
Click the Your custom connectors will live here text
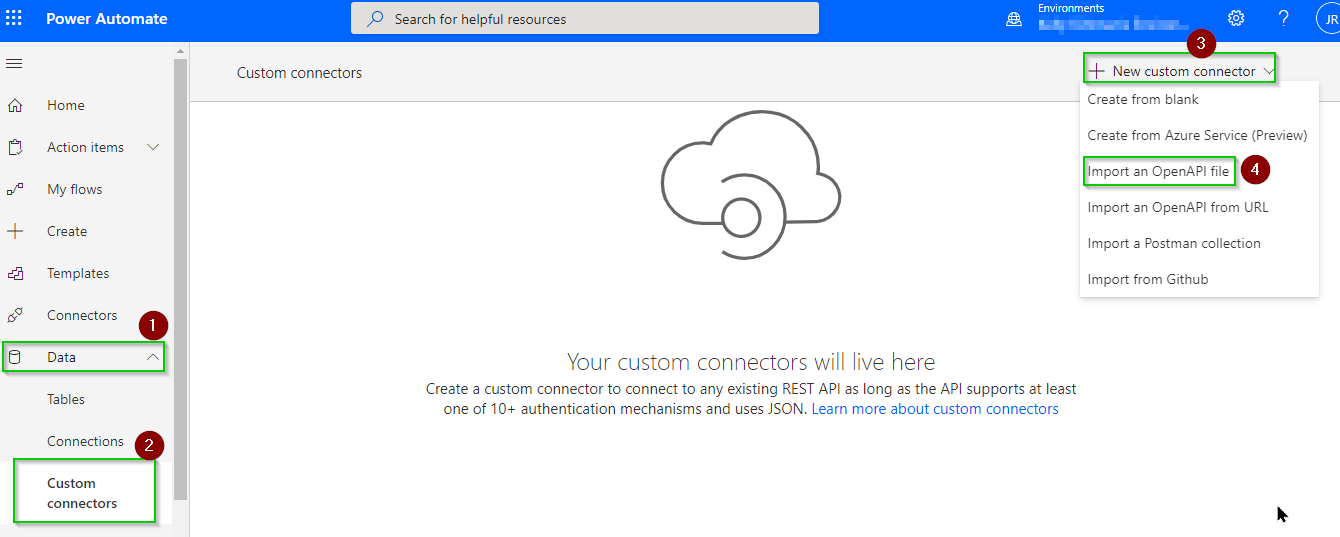(751, 361)
